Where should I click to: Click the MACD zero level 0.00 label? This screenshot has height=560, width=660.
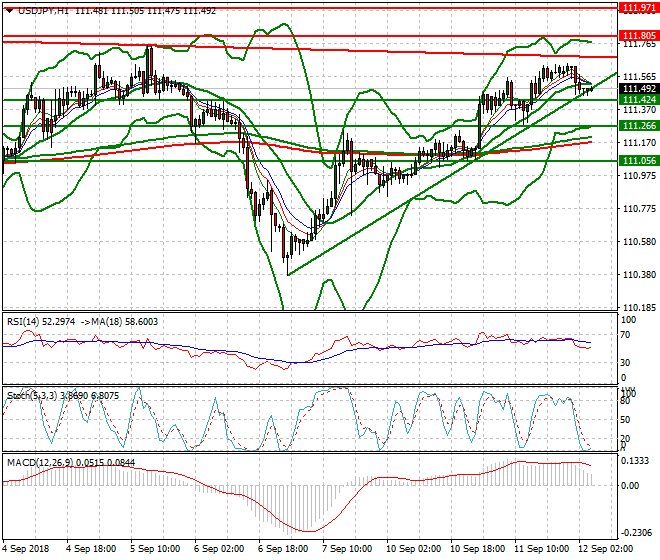(x=630, y=486)
